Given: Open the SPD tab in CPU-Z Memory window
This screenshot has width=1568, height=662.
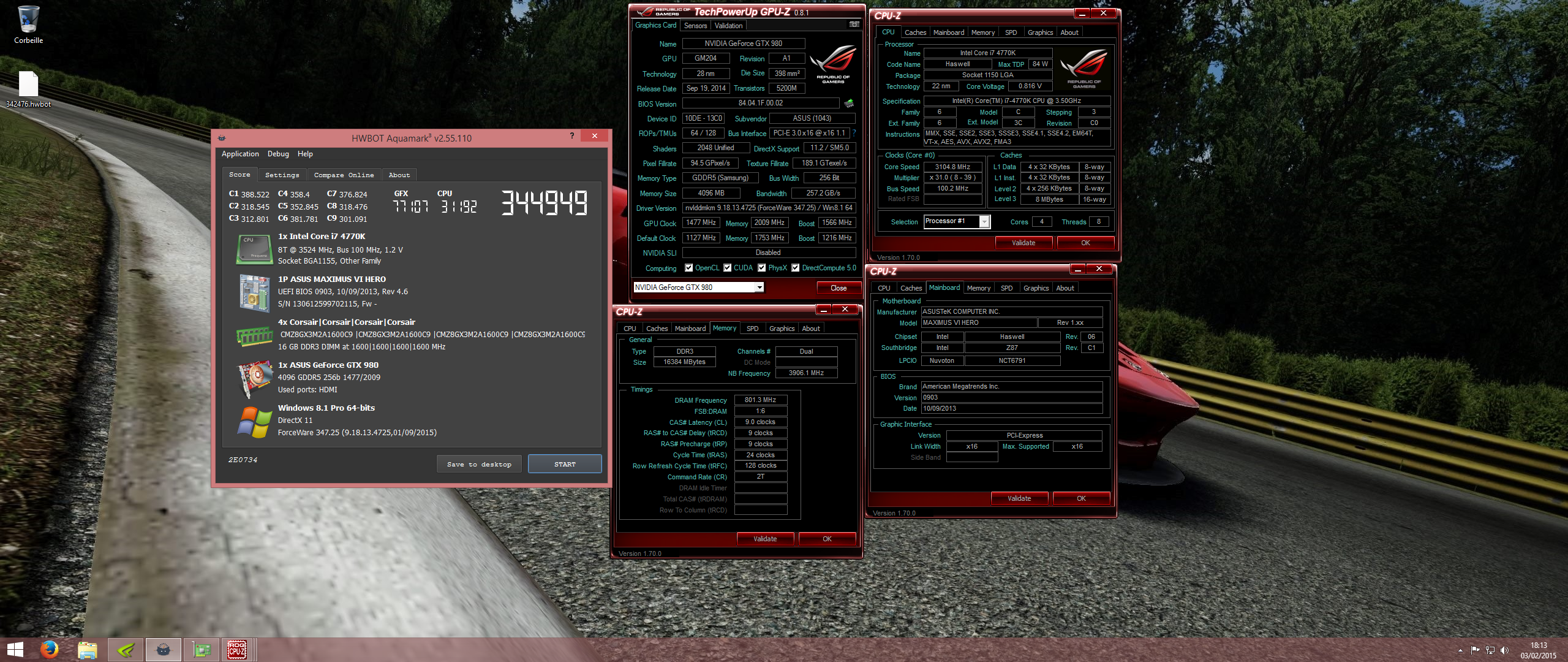Looking at the screenshot, I should click(752, 329).
